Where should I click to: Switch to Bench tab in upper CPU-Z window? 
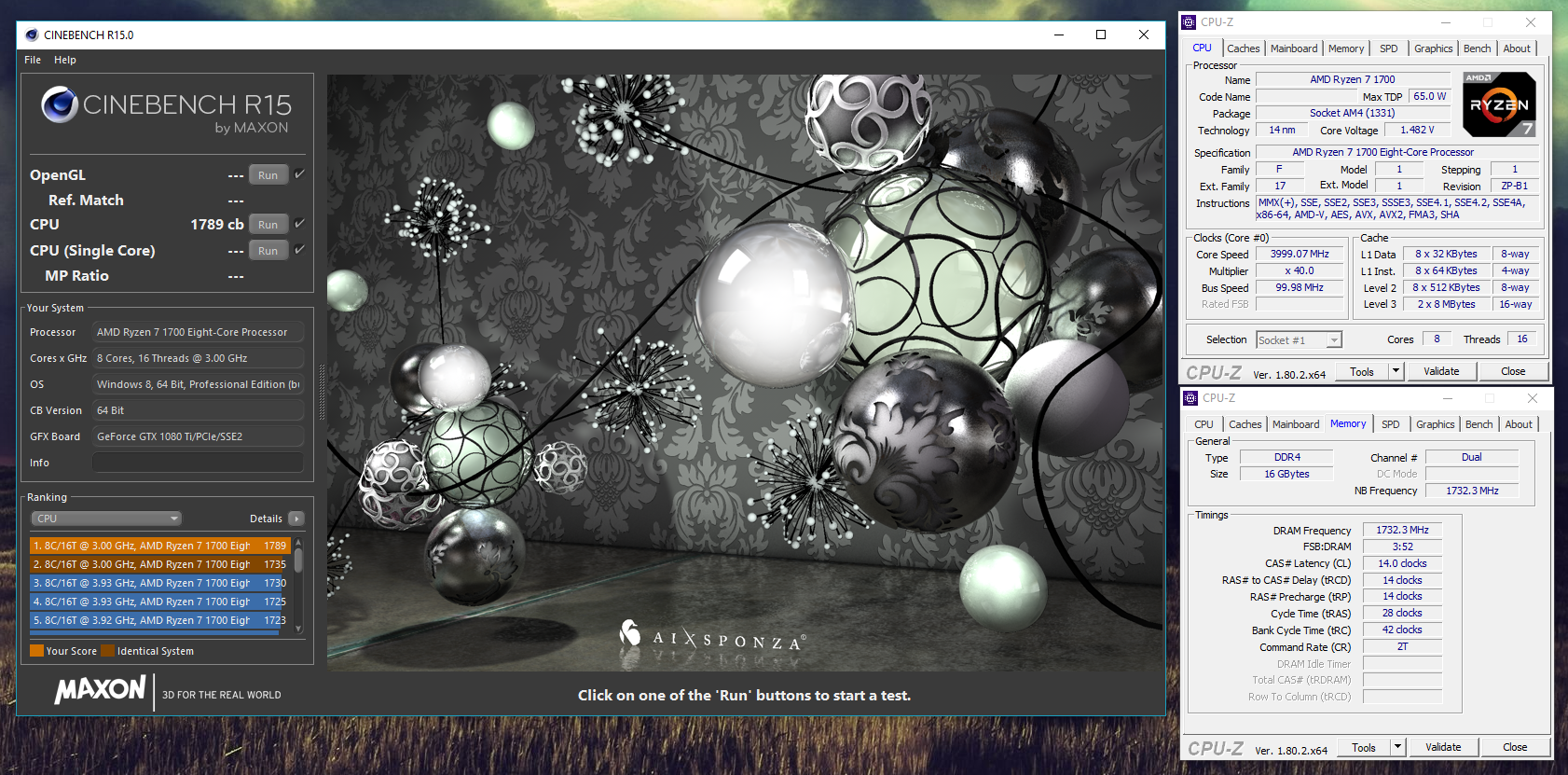point(1477,48)
